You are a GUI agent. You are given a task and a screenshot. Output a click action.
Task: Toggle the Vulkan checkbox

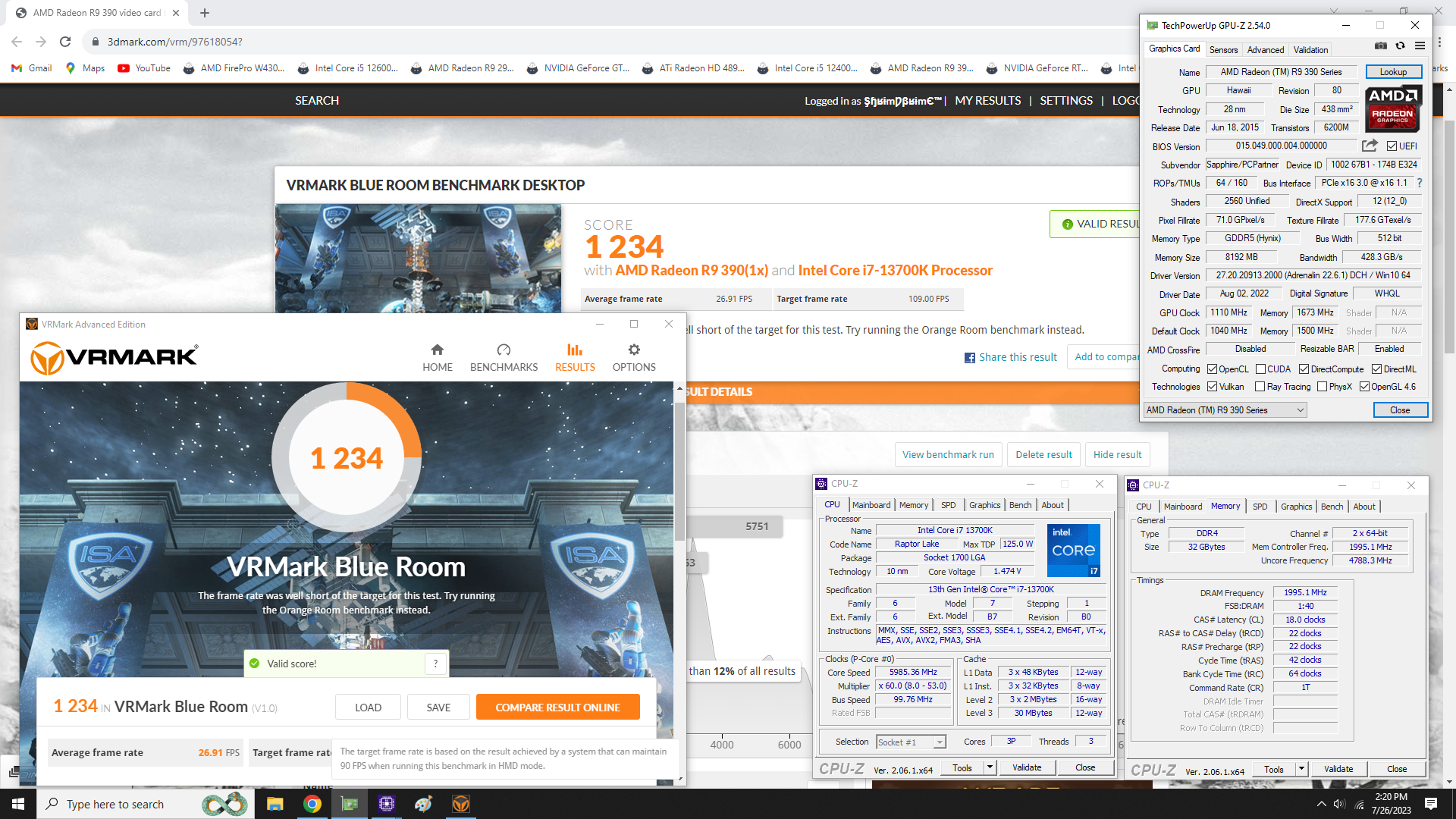tap(1212, 387)
